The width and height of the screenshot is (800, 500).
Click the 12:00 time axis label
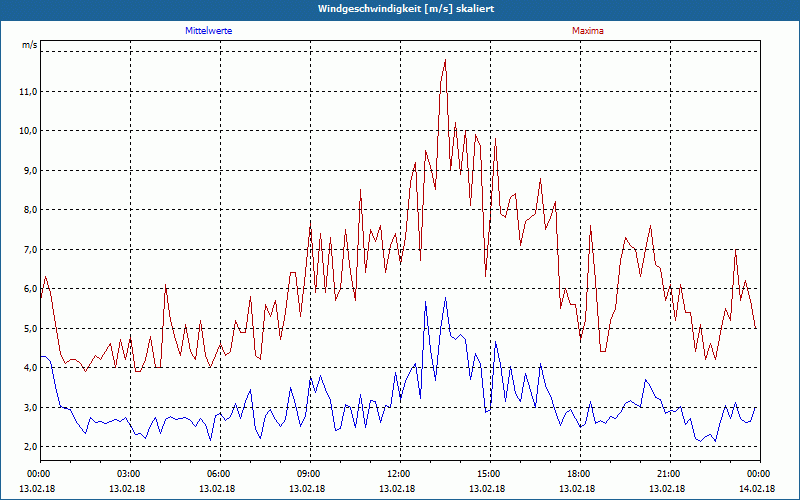pyautogui.click(x=401, y=473)
